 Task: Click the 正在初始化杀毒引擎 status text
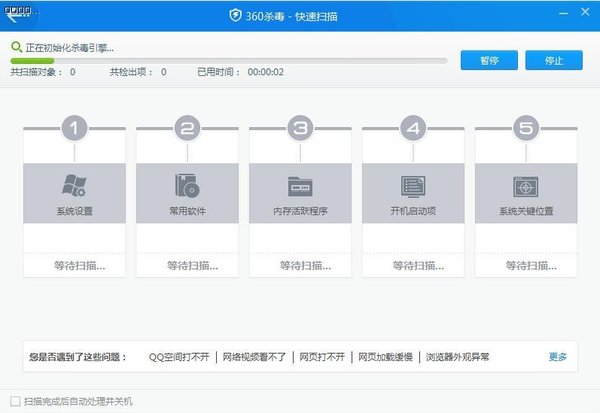point(70,48)
